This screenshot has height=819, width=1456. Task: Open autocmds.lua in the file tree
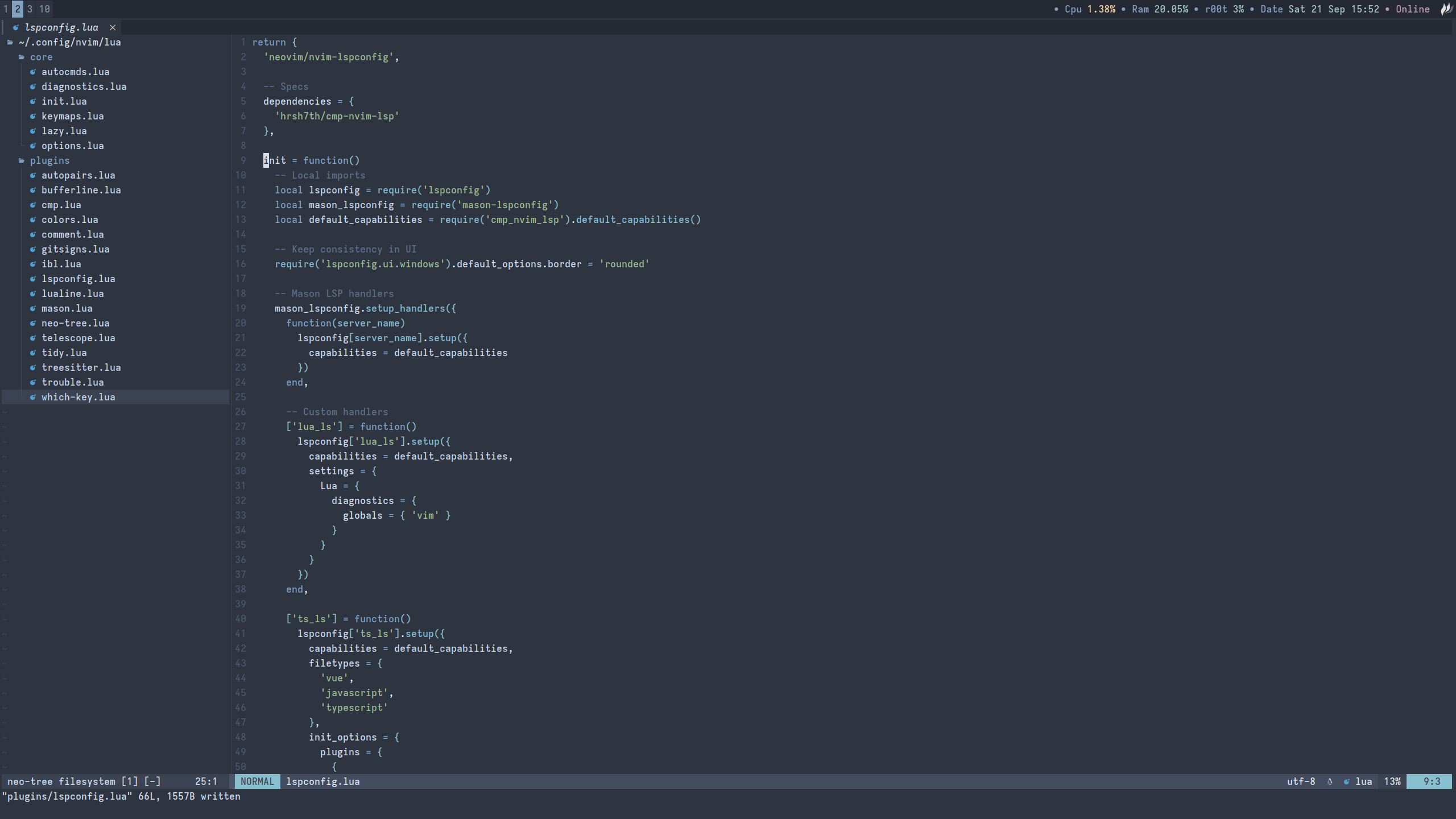click(75, 72)
